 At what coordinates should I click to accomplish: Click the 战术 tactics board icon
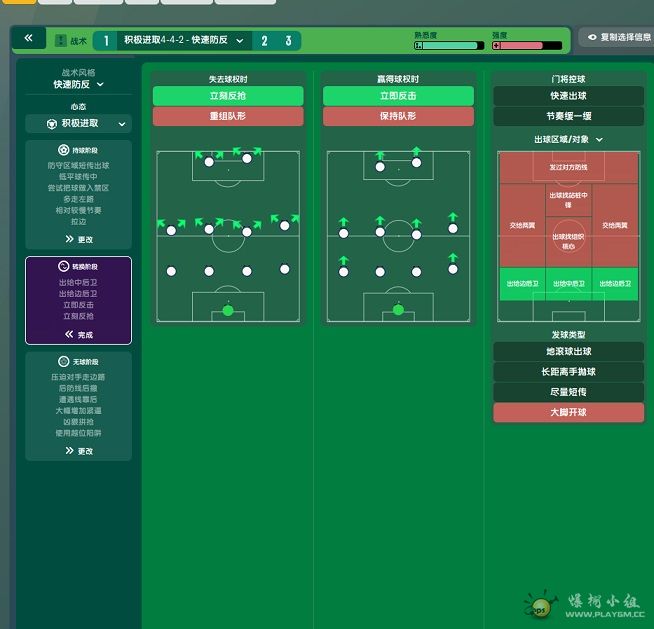tap(59, 41)
